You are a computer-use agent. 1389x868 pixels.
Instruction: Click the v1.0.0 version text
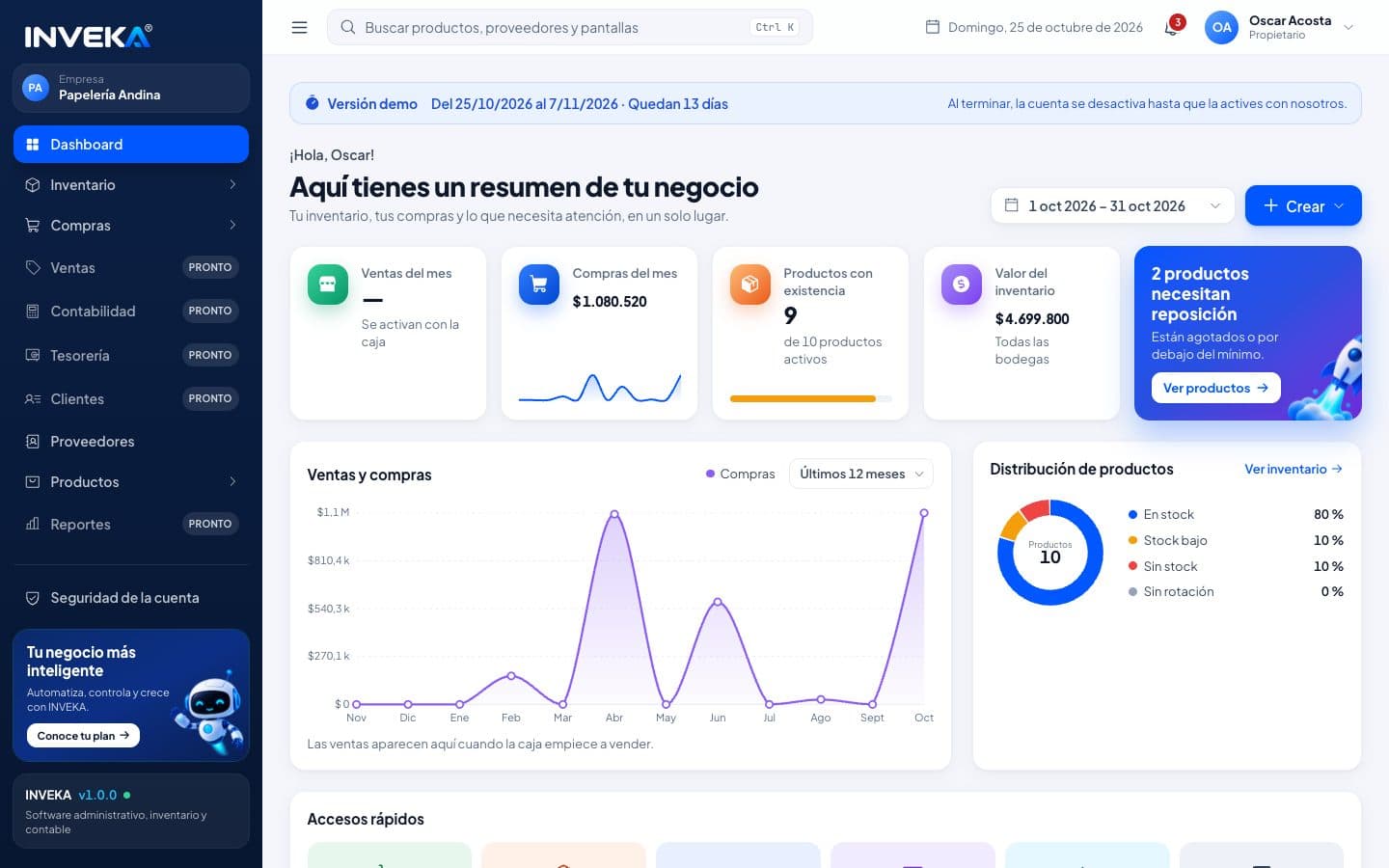point(97,795)
